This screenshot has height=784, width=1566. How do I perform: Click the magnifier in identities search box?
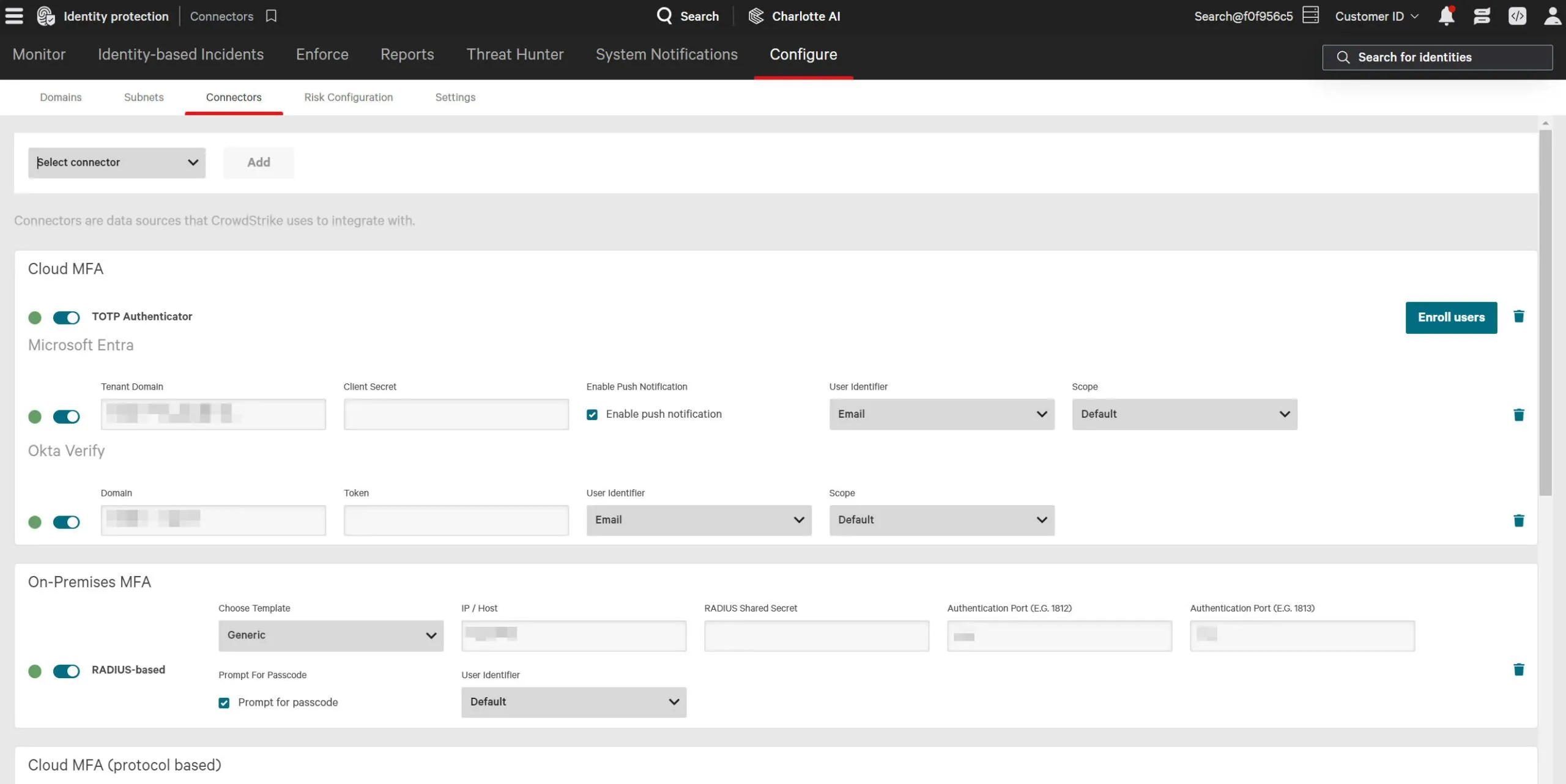pos(1343,57)
